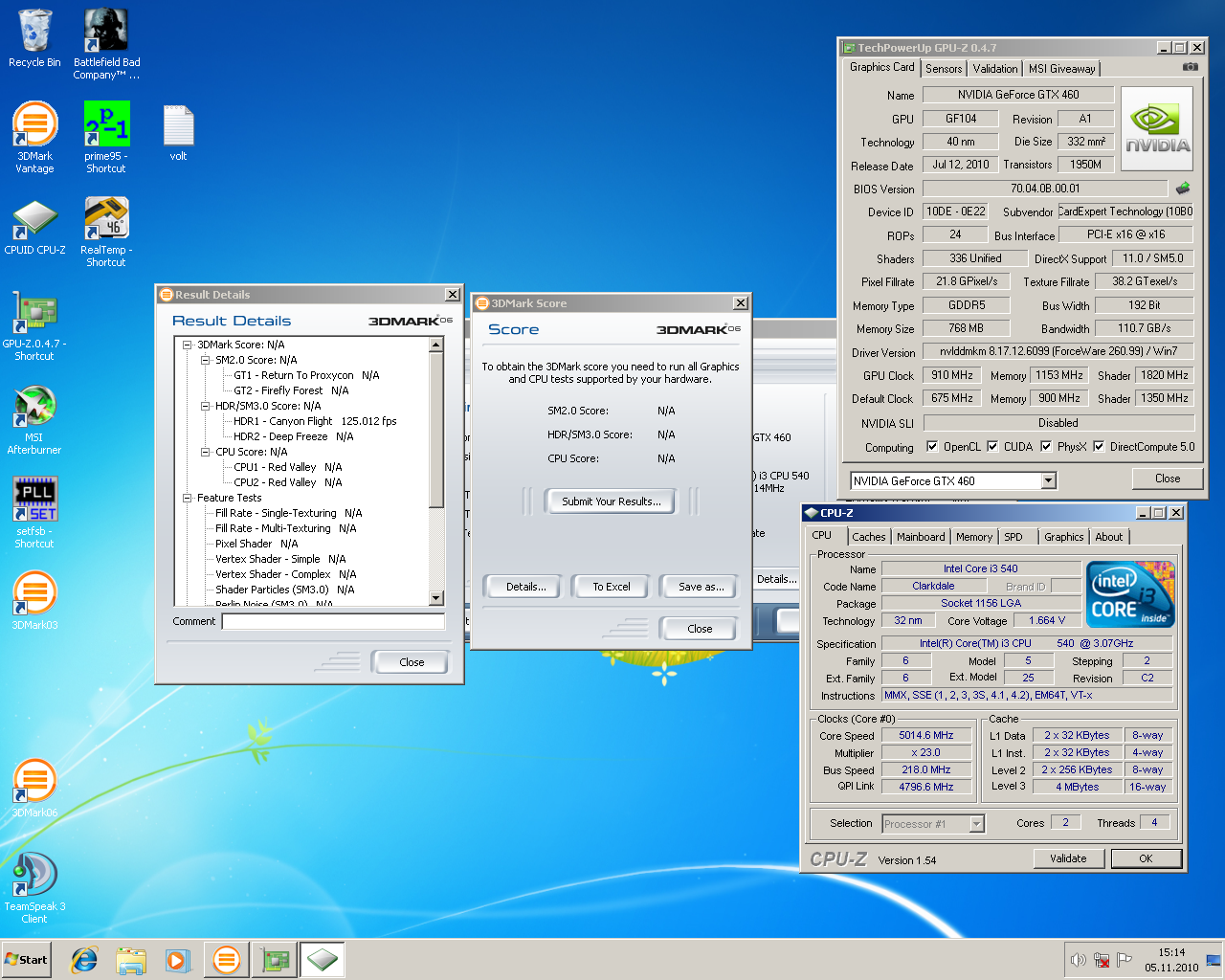Screen dimensions: 1225x980
Task: Click the Start button
Action: pos(27,960)
